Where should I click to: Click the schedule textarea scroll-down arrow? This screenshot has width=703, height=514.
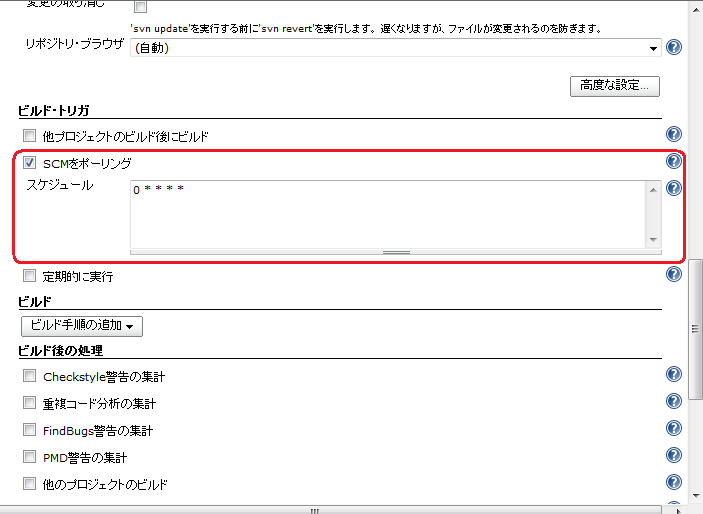653,240
